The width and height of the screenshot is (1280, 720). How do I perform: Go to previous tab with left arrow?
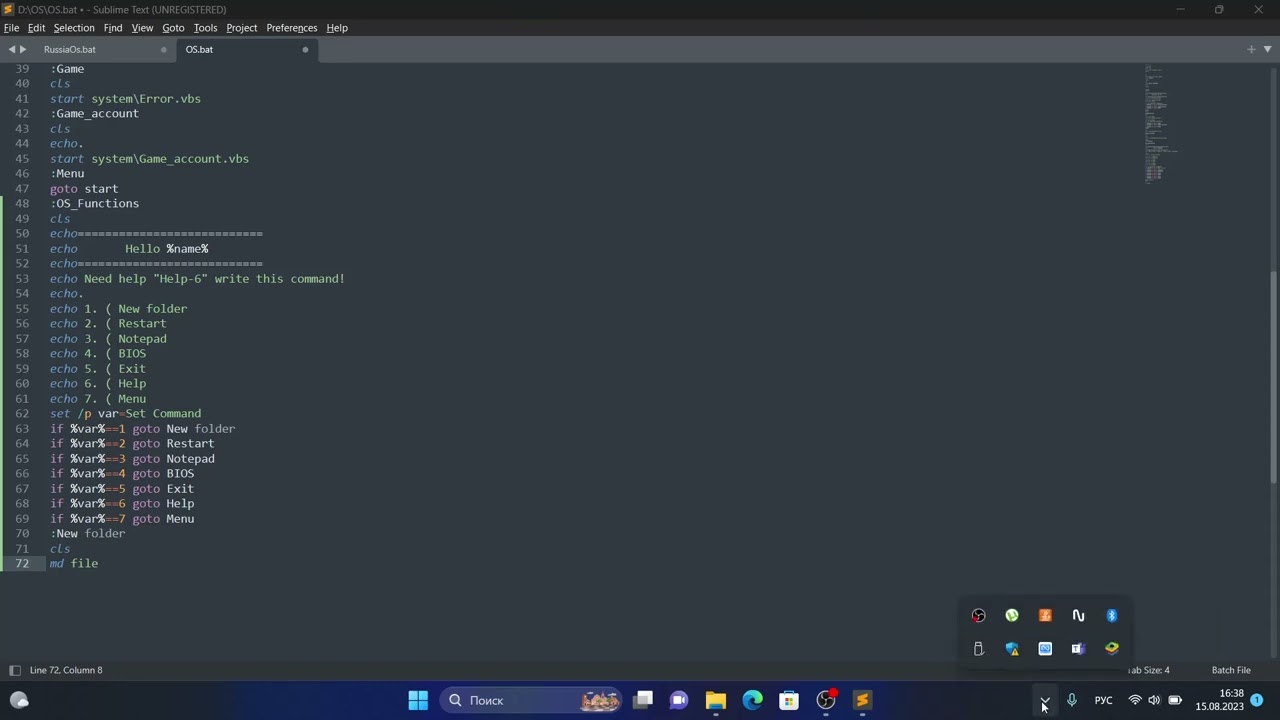[x=12, y=49]
